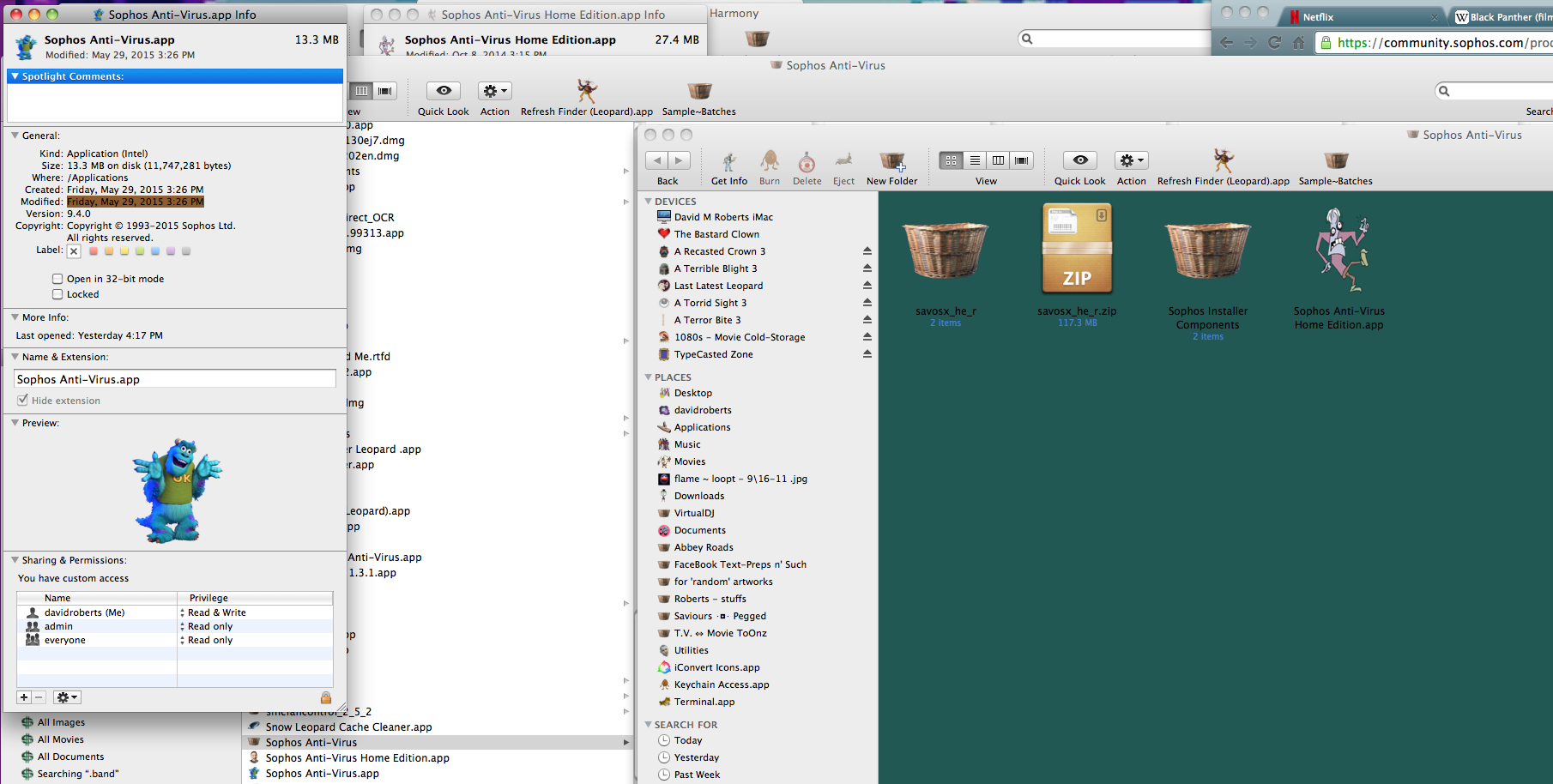Collapse the Spotlight Comments section
This screenshot has height=784, width=1553.
tap(15, 76)
